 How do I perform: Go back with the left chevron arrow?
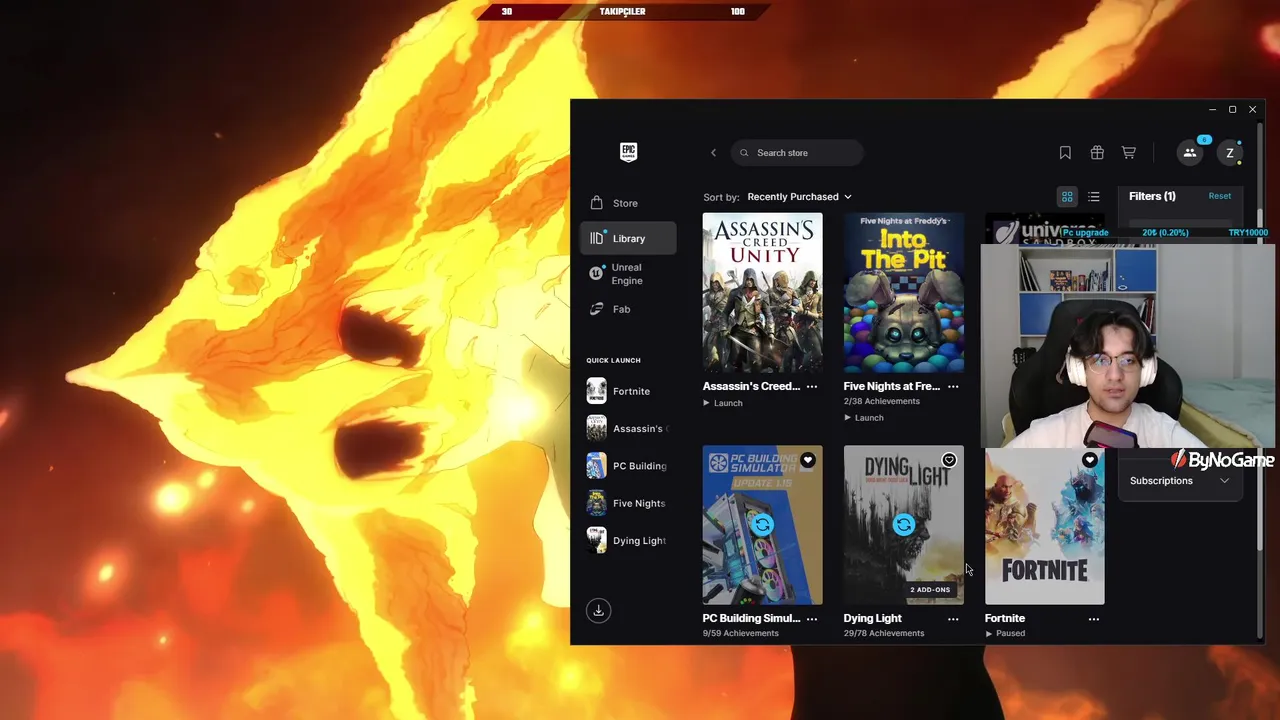[x=713, y=153]
